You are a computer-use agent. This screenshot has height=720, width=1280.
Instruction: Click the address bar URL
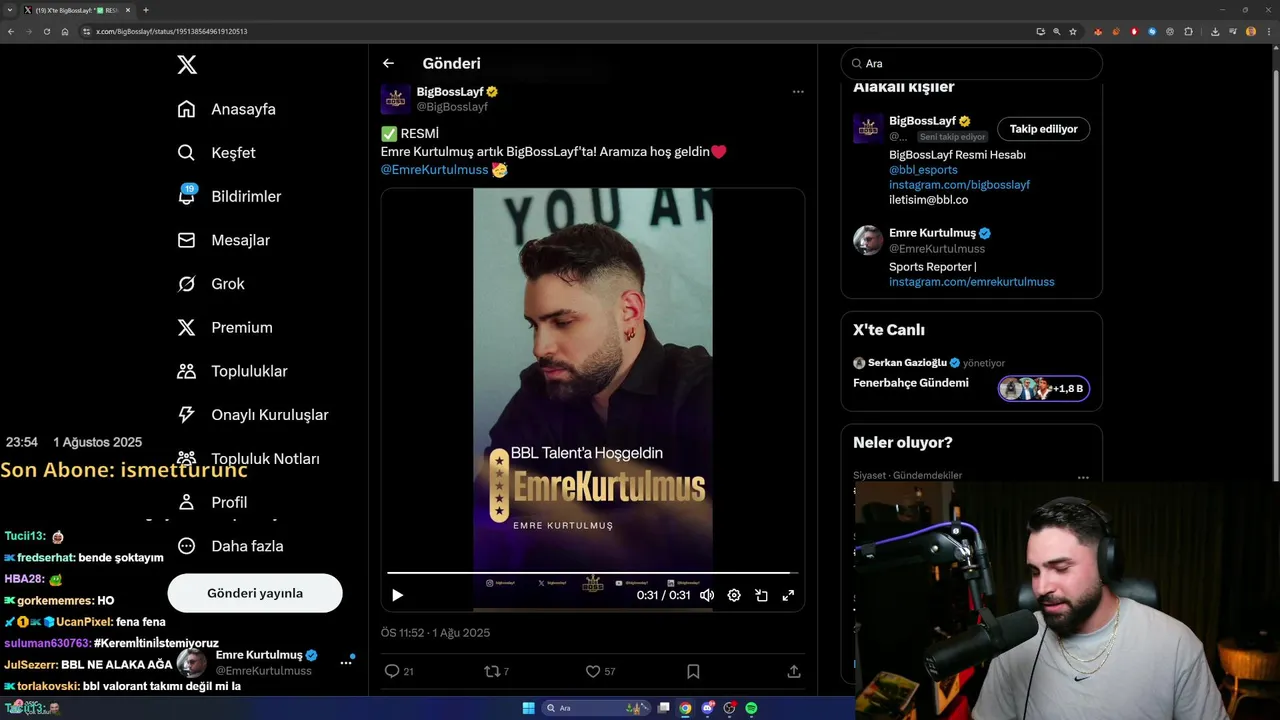(x=172, y=32)
